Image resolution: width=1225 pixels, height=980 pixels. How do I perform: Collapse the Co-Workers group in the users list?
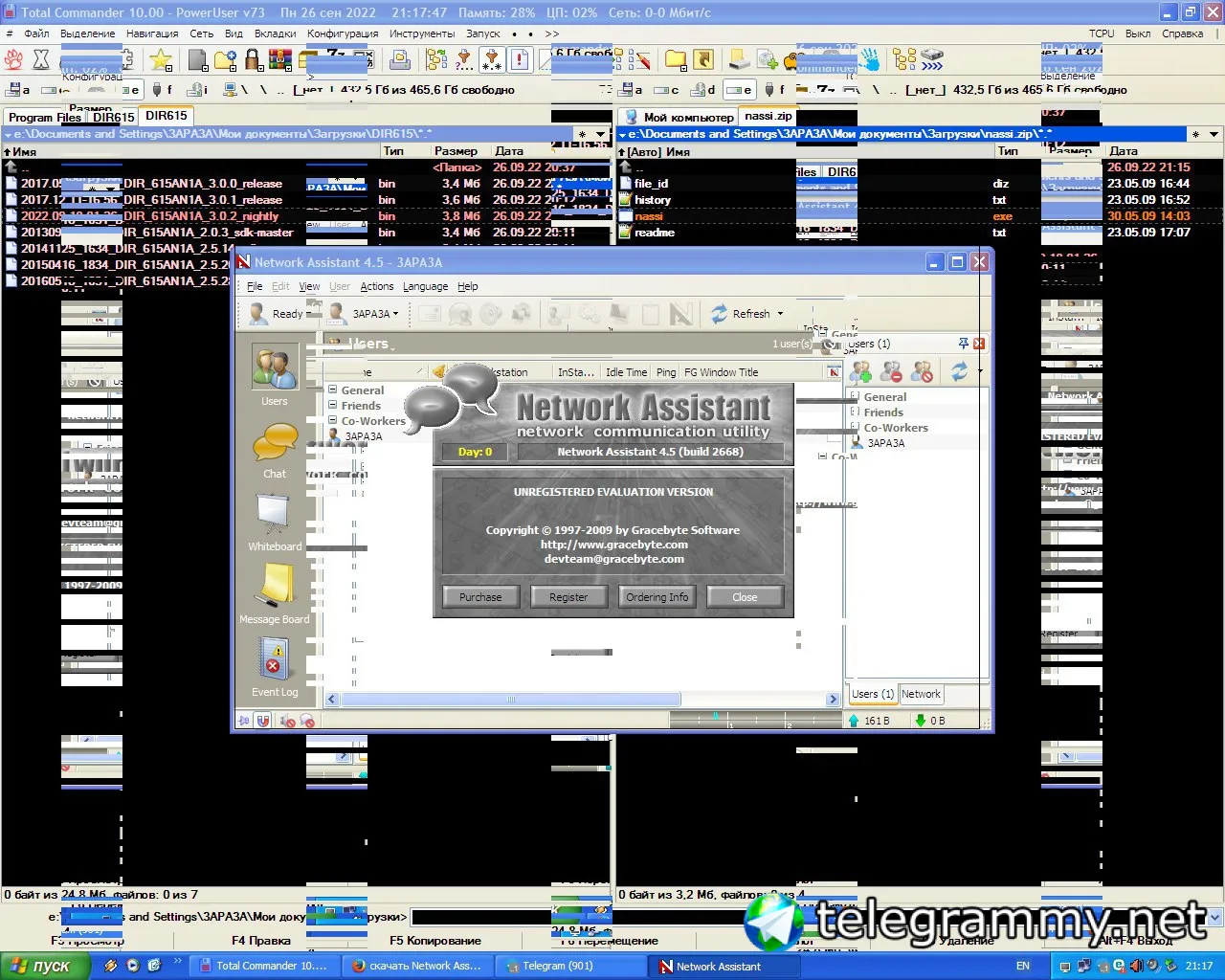click(x=332, y=420)
